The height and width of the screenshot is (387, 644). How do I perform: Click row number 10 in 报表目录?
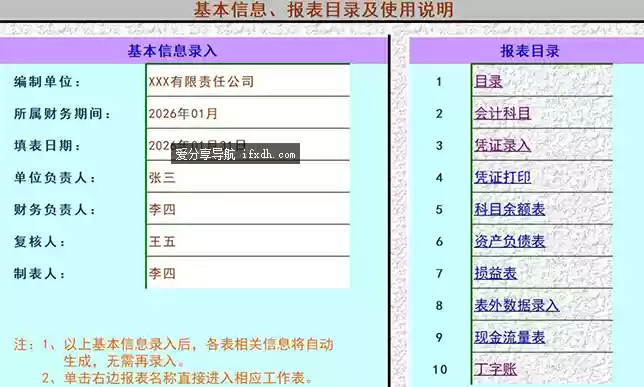click(x=439, y=370)
